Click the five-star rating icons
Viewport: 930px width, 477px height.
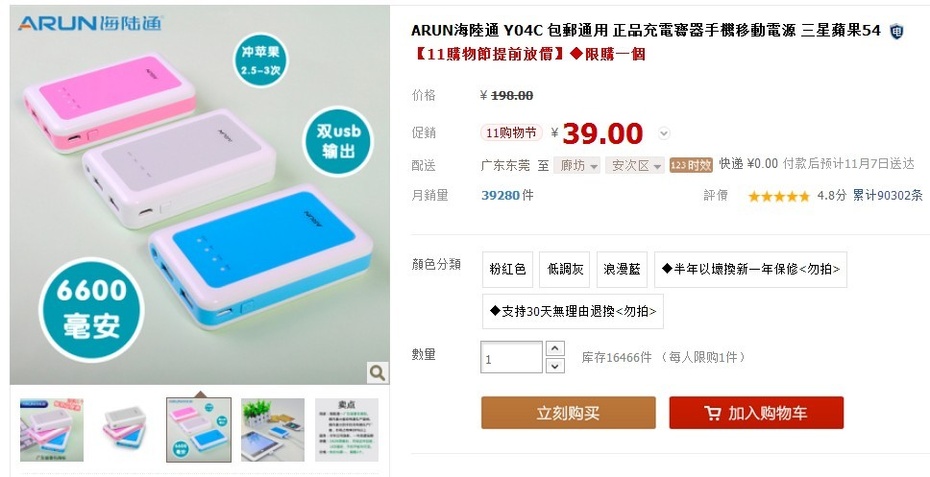[778, 196]
